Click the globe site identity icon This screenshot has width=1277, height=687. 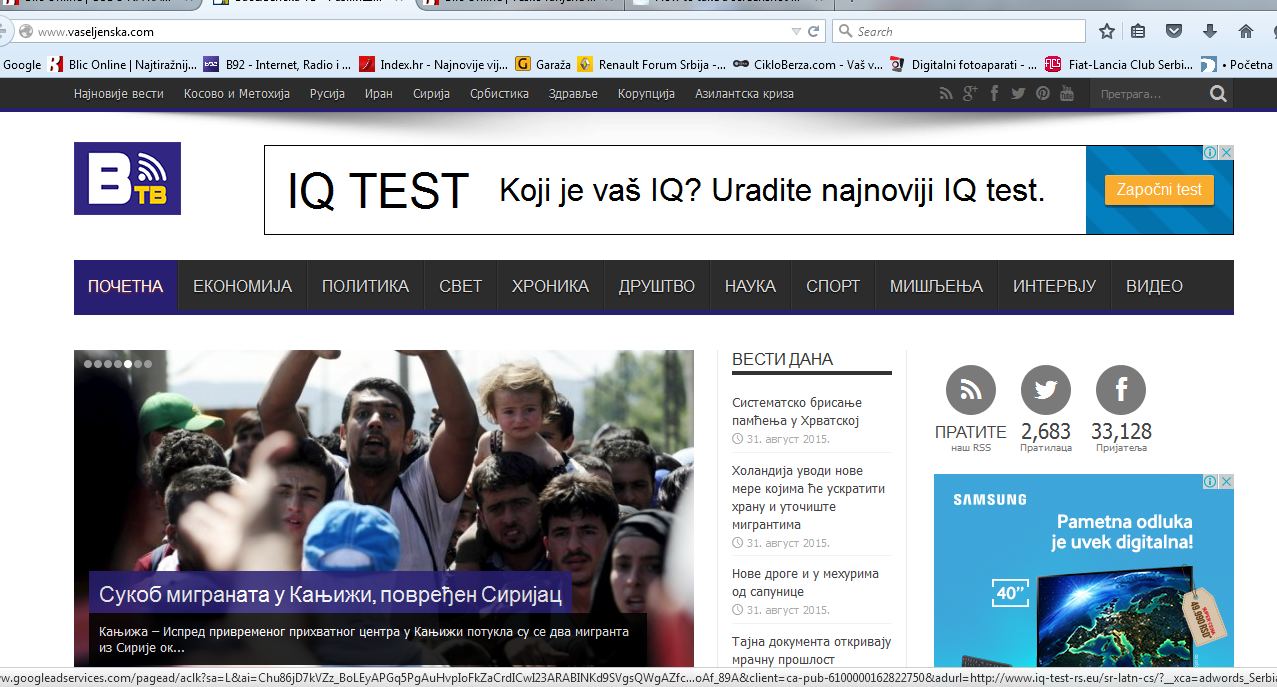26,31
